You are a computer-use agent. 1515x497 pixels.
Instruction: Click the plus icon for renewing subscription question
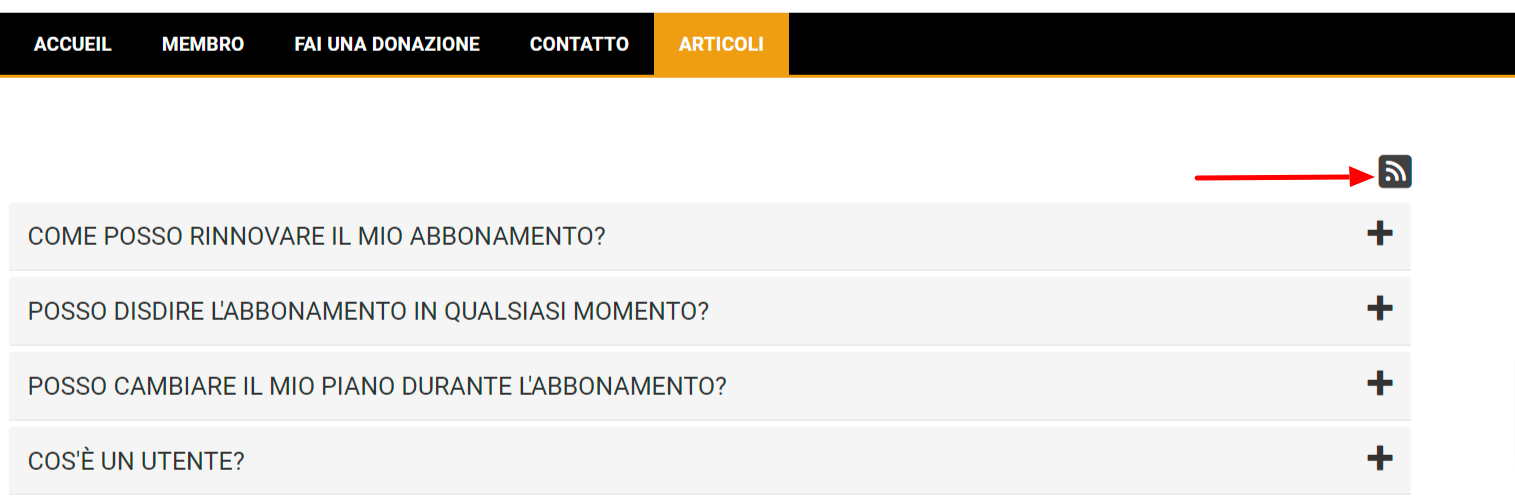click(x=1379, y=234)
